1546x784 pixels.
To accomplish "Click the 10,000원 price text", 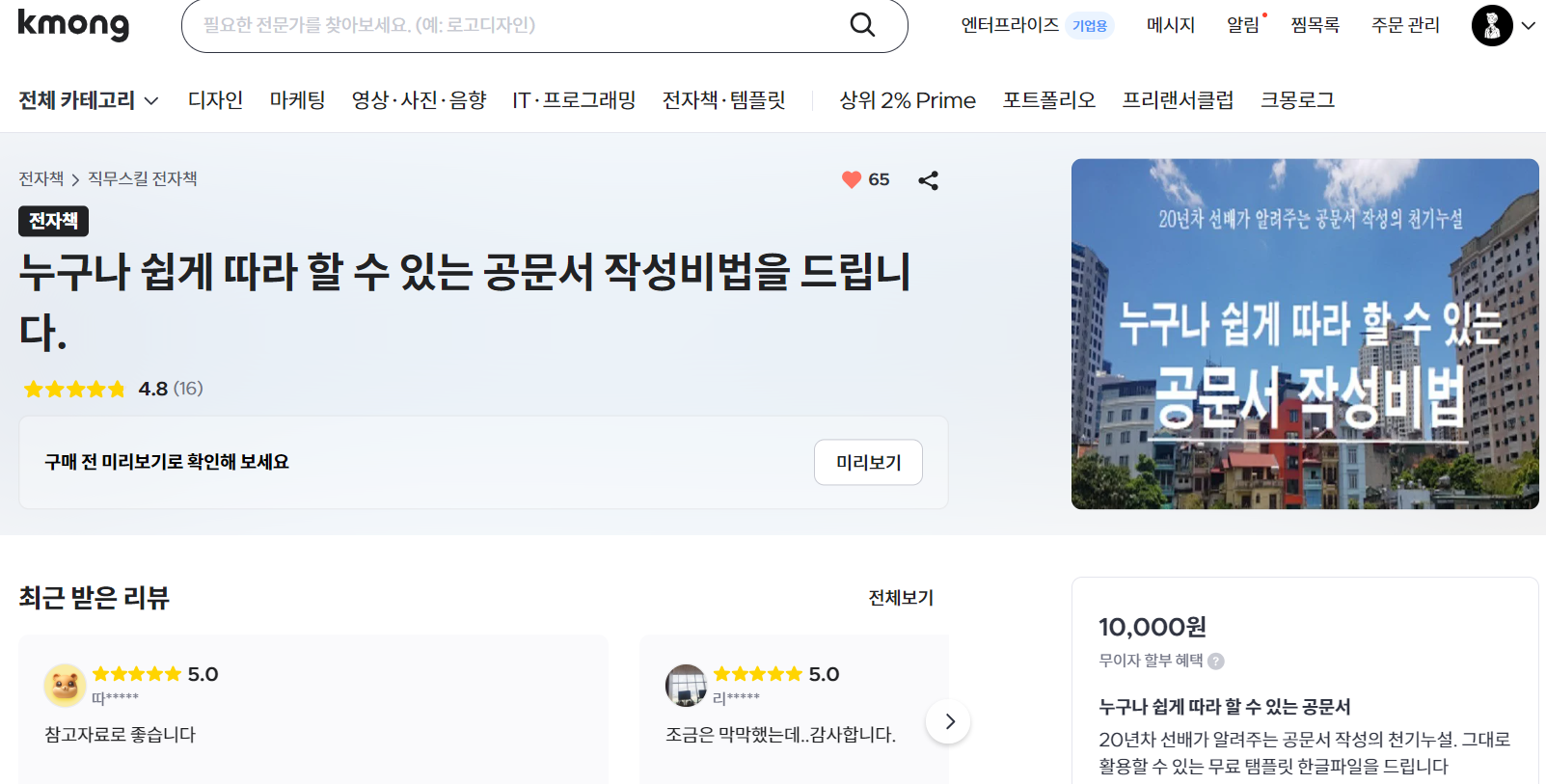I will pos(1153,627).
